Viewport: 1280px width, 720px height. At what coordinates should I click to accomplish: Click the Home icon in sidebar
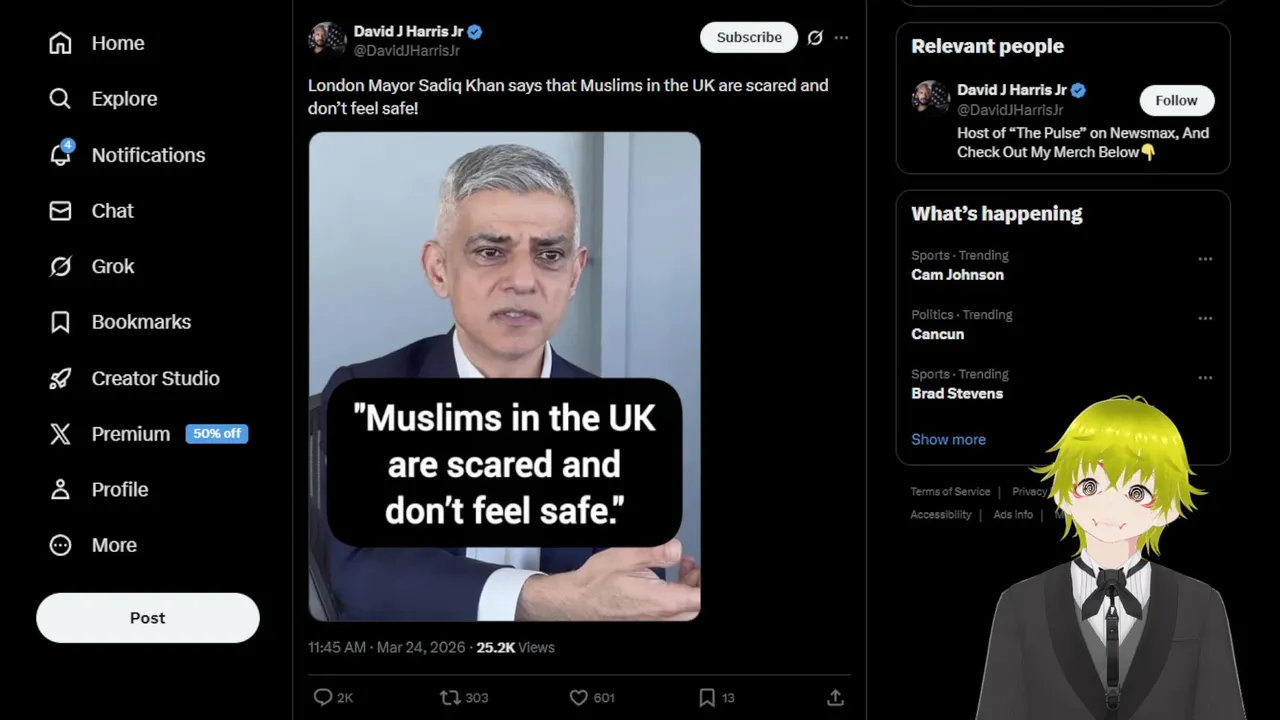click(x=61, y=43)
